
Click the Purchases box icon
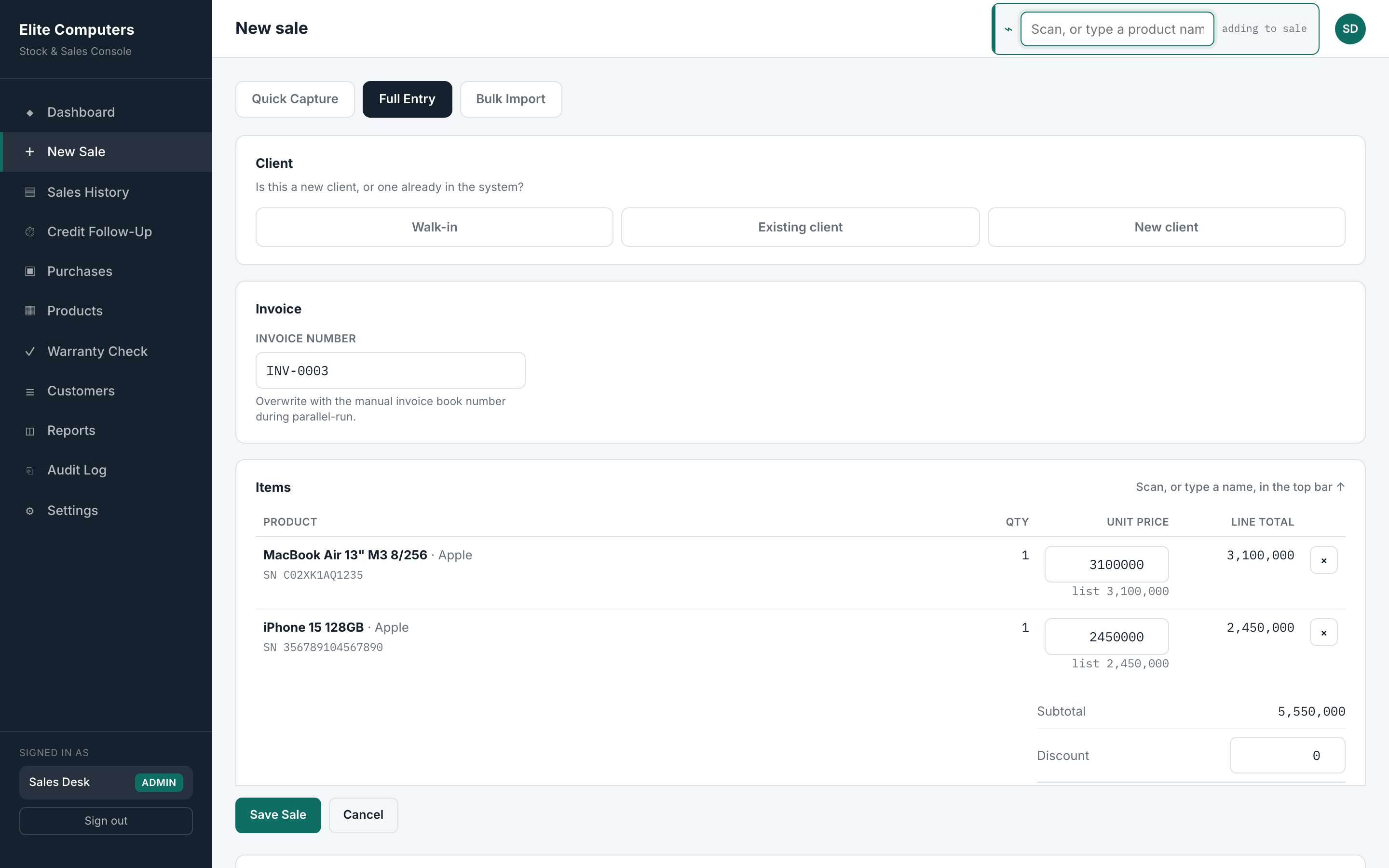click(30, 271)
